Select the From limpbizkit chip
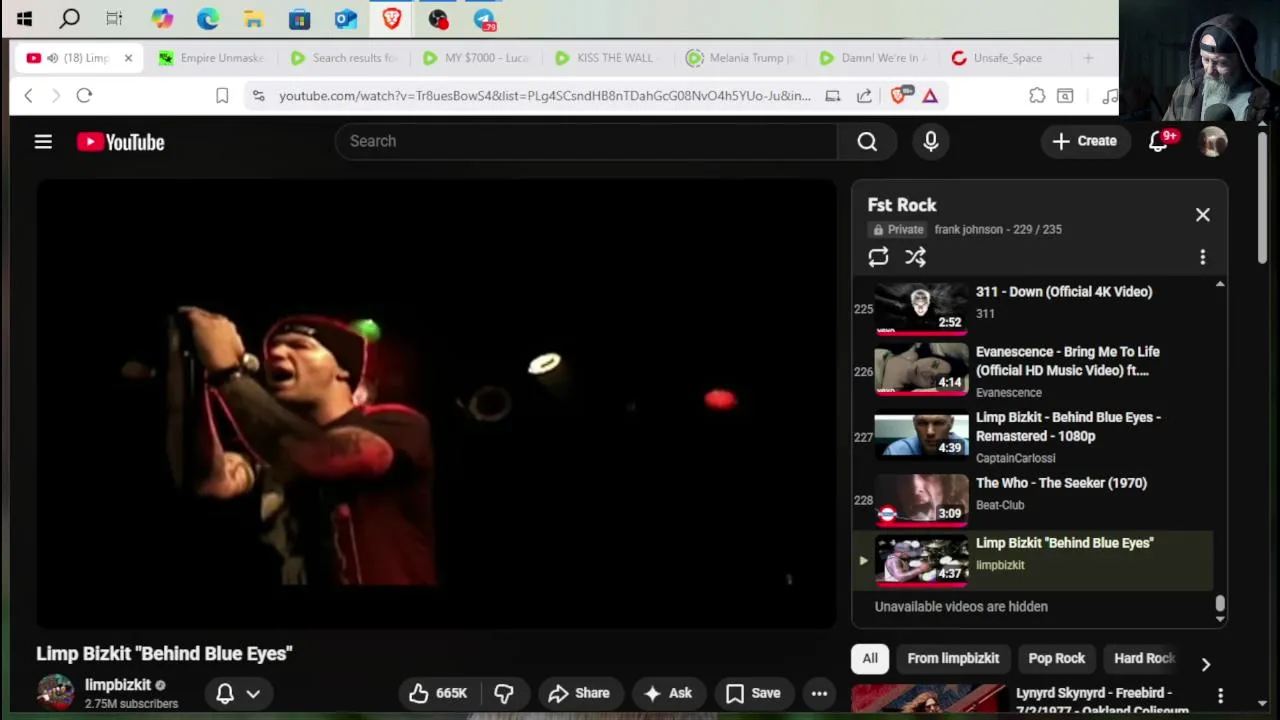1280x720 pixels. click(x=953, y=658)
